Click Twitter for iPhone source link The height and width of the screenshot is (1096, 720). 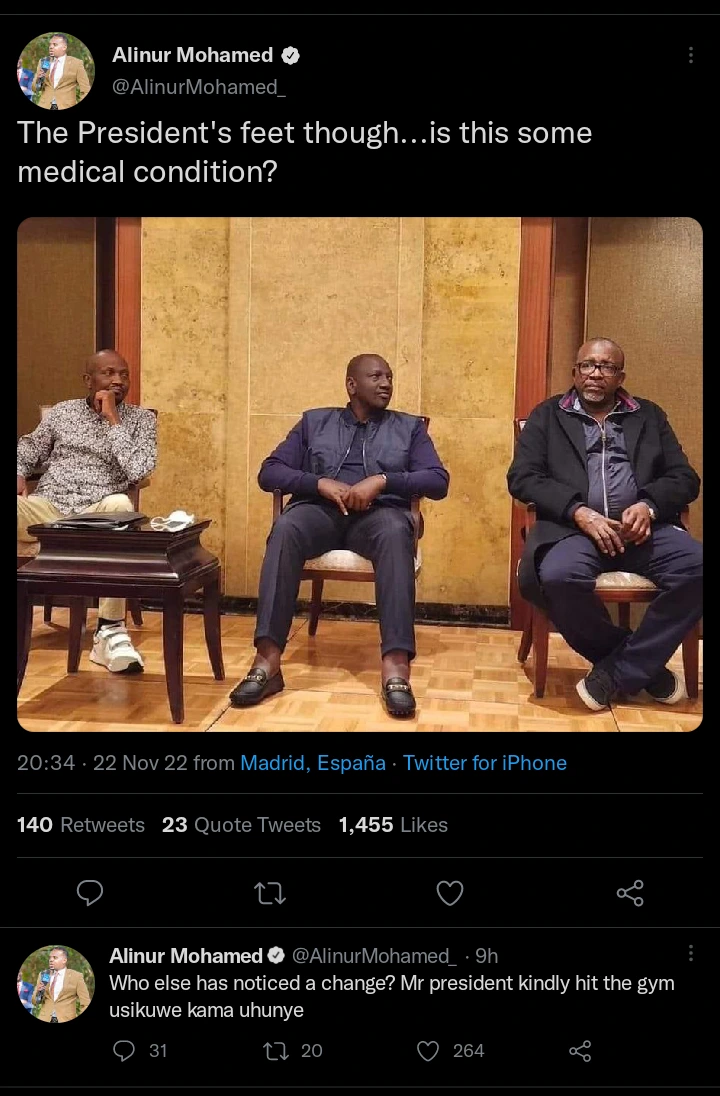click(x=485, y=763)
